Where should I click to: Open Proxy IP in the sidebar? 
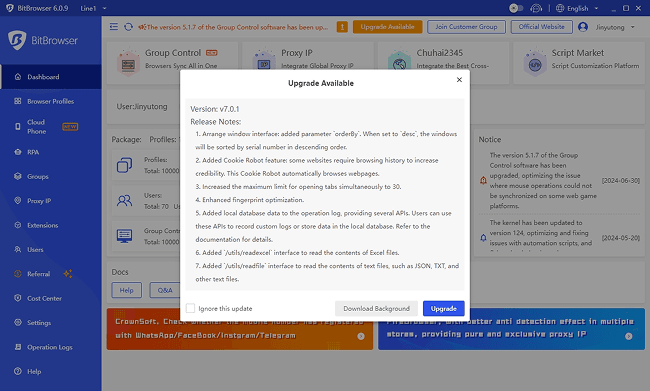coord(51,201)
